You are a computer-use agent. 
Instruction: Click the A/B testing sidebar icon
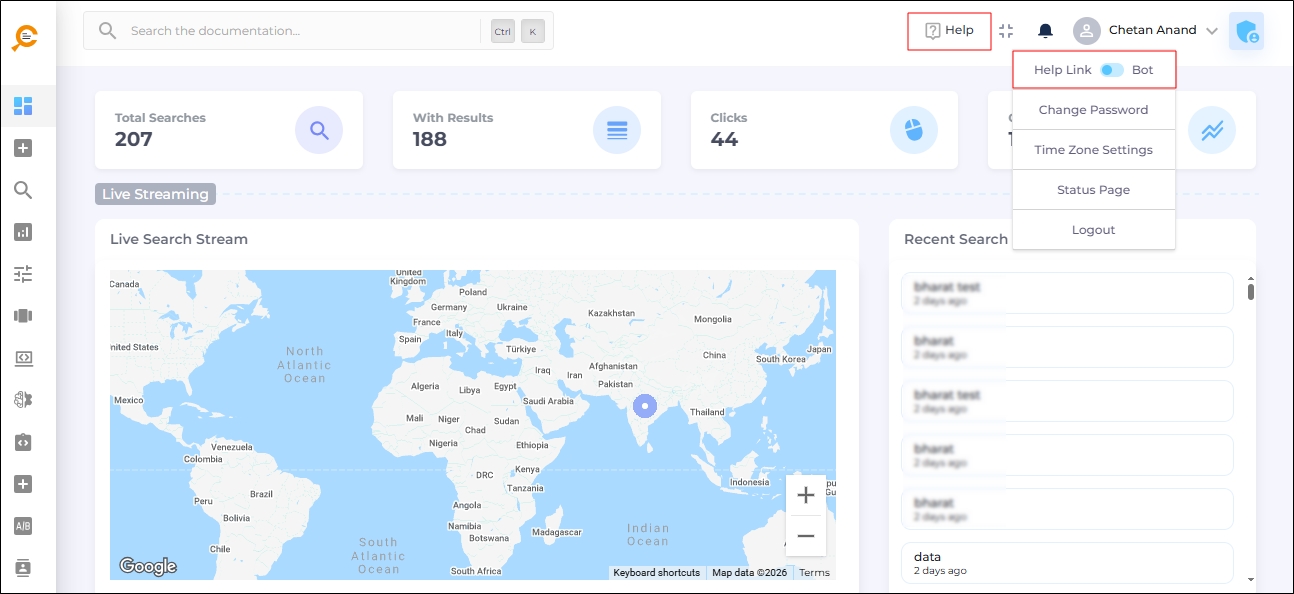coord(23,526)
